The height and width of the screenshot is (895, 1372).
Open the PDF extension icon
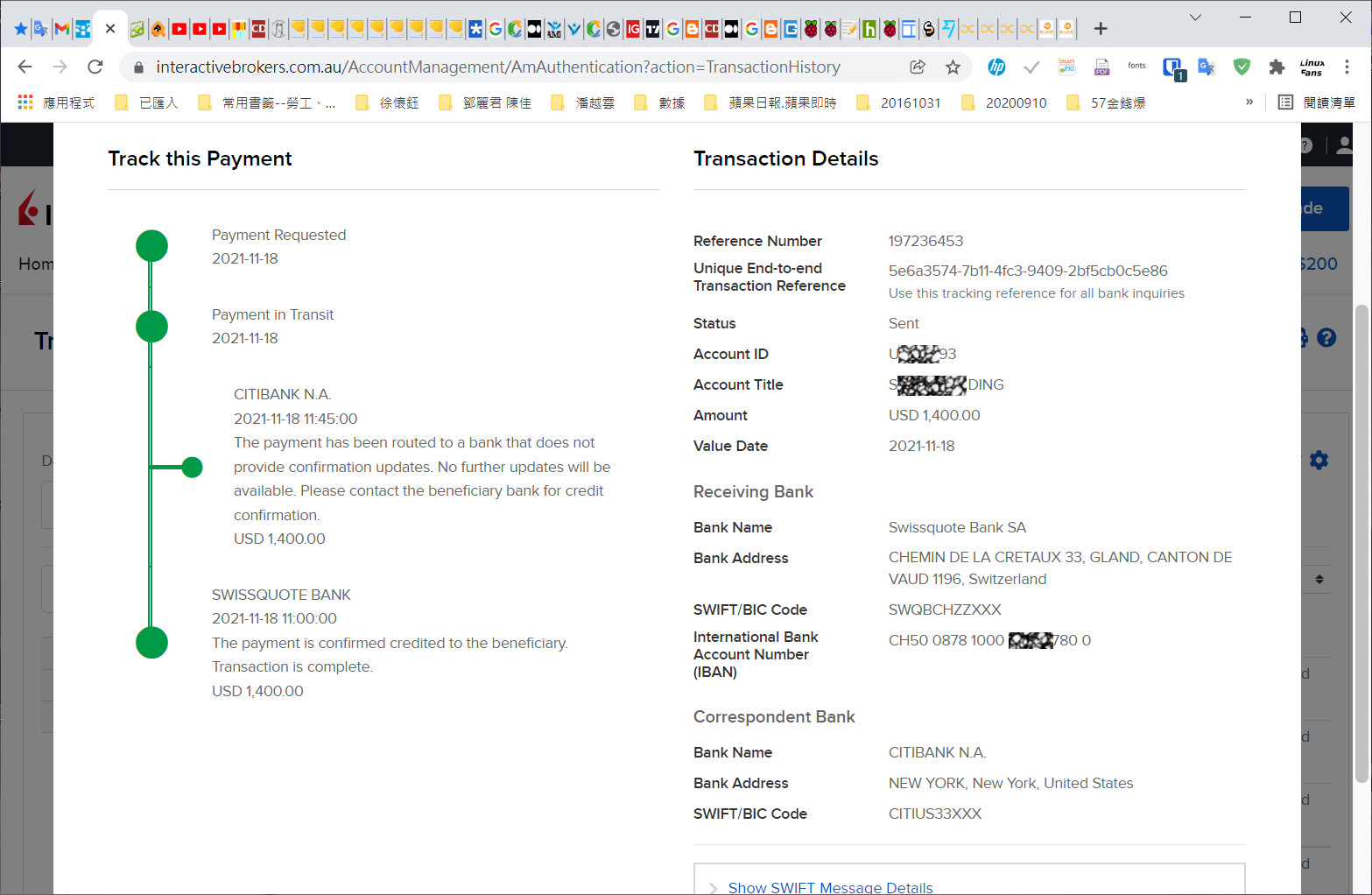coord(1101,67)
